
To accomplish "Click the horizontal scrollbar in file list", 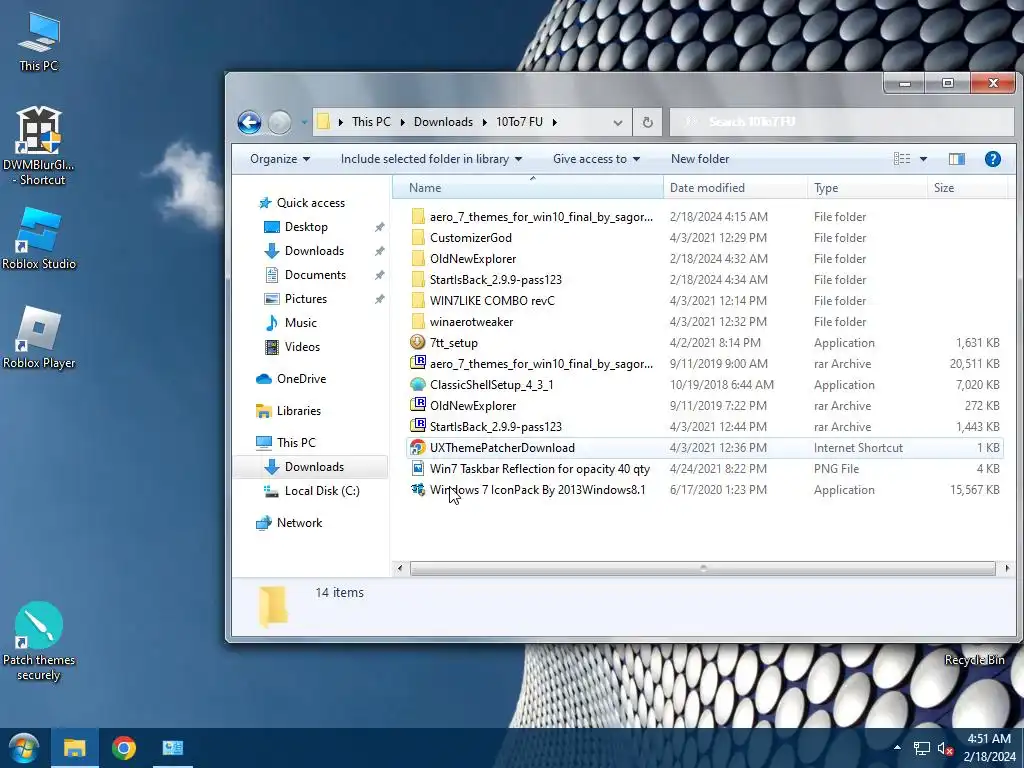I will pos(703,569).
